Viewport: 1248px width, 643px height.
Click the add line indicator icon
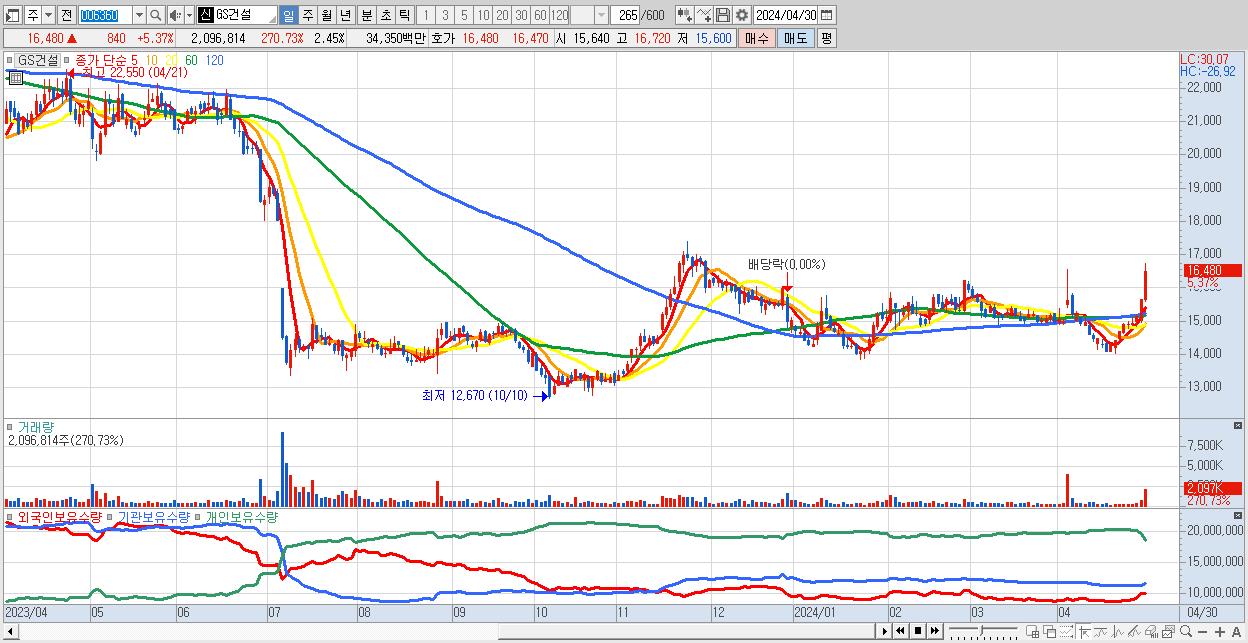tap(704, 15)
